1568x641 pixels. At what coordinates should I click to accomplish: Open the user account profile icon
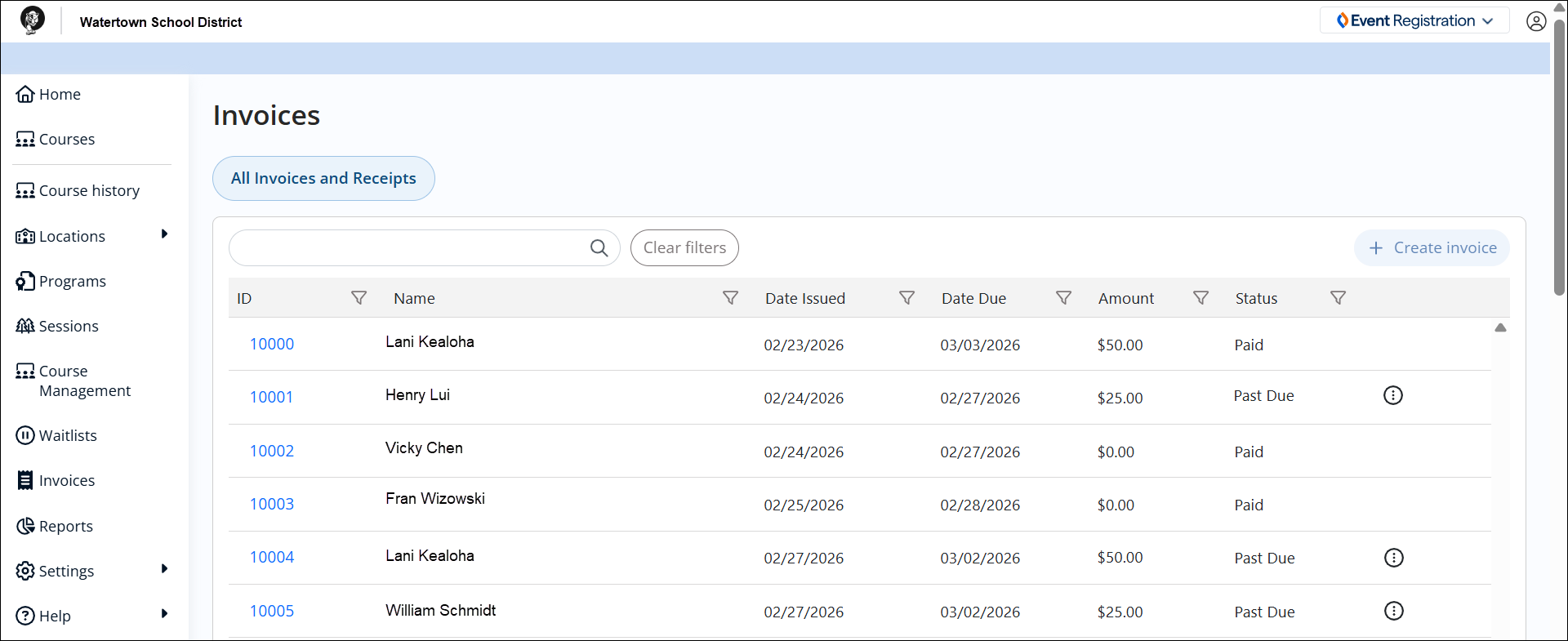(x=1536, y=21)
